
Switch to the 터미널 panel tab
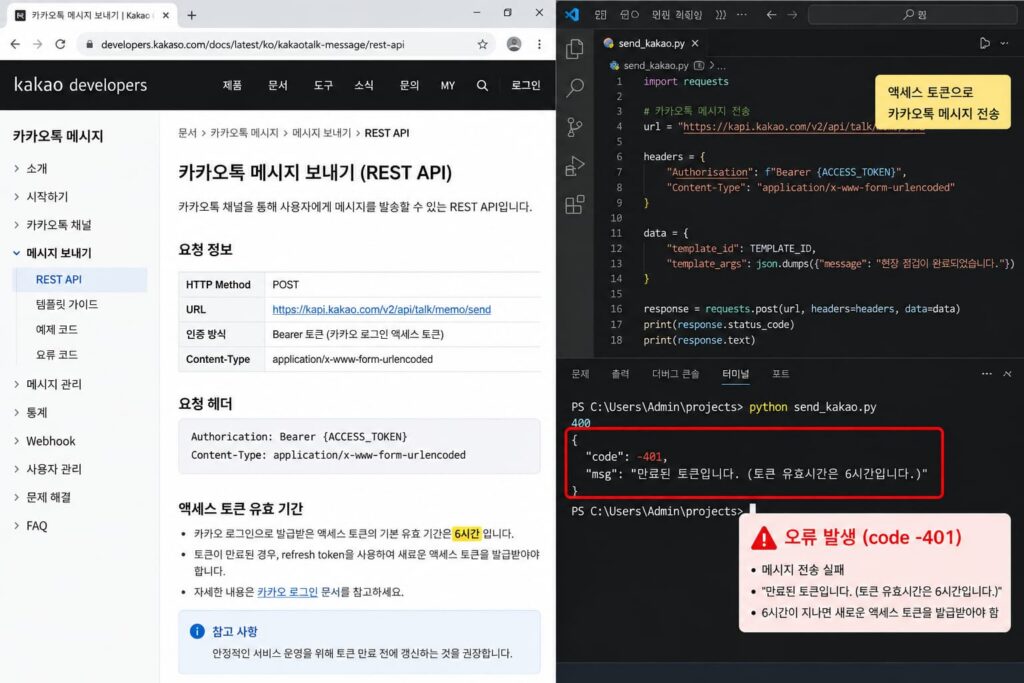click(735, 374)
